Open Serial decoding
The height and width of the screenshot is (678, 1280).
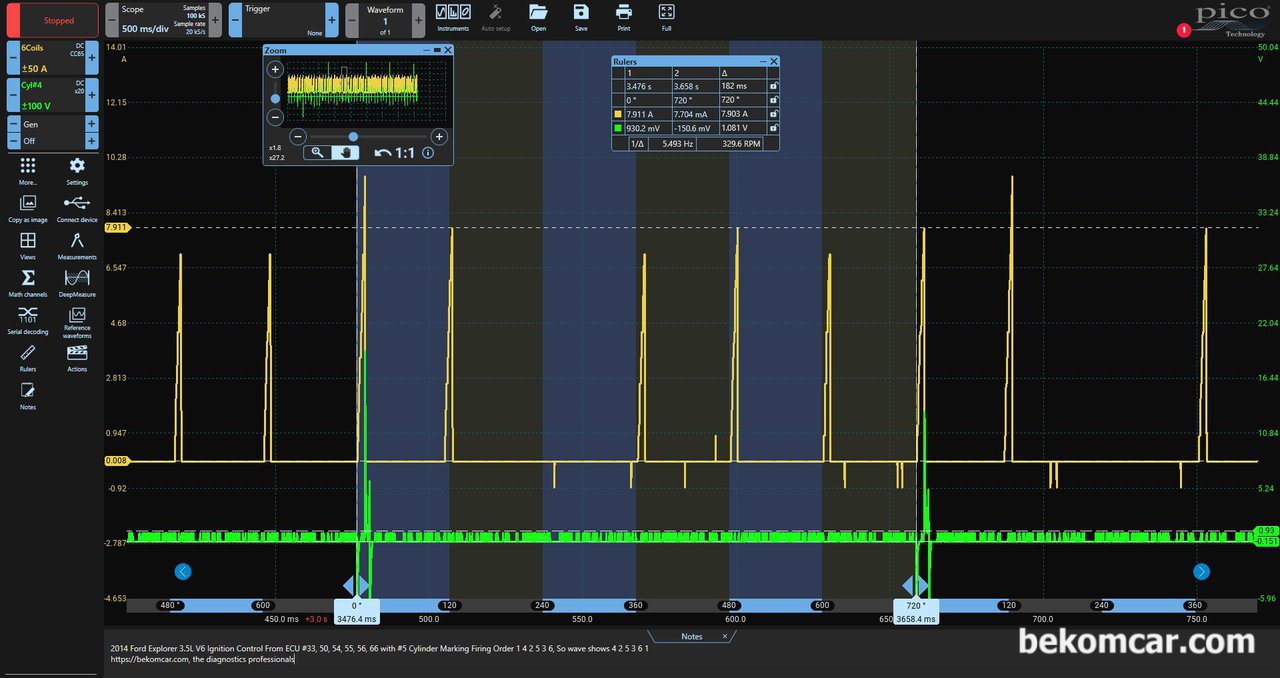tap(28, 320)
